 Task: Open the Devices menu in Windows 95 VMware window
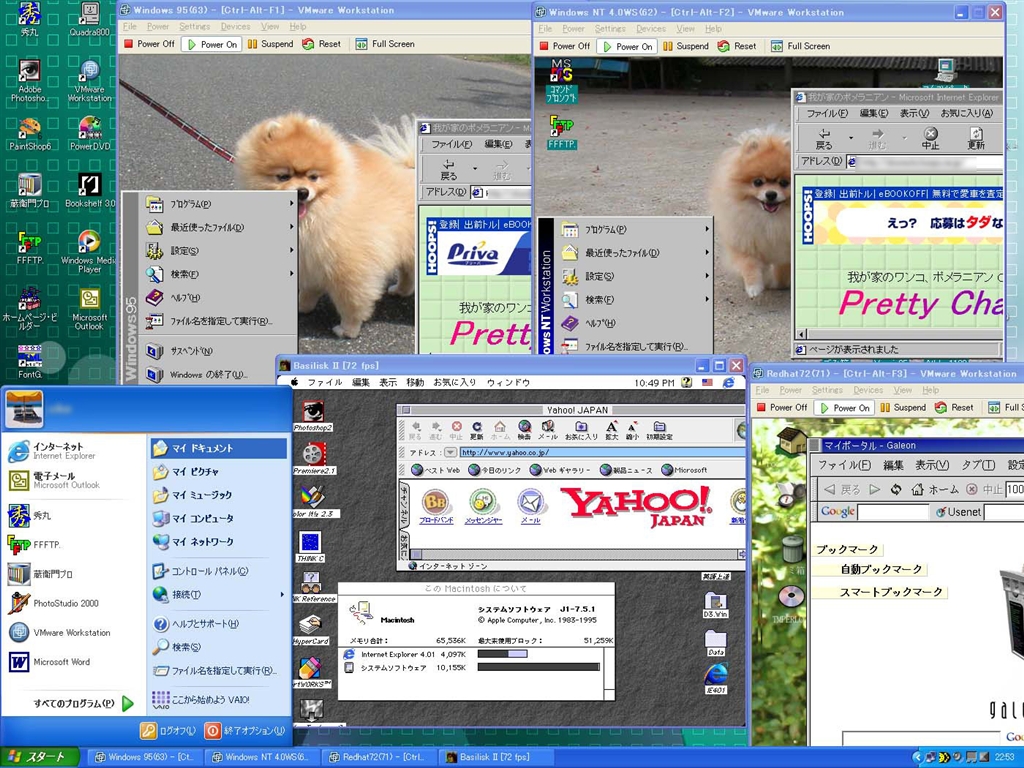[x=235, y=27]
